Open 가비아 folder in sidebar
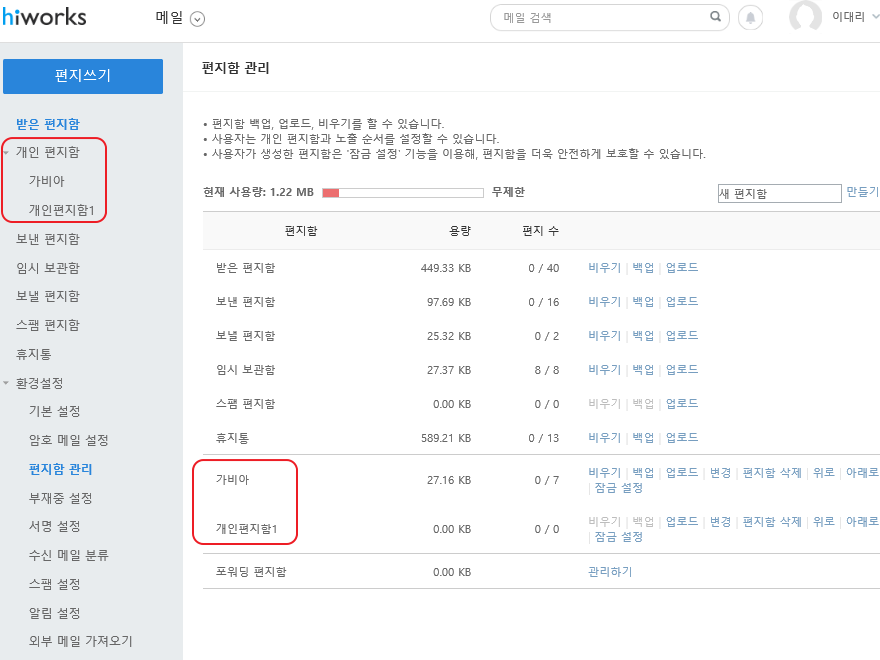The height and width of the screenshot is (660, 880). [47, 181]
